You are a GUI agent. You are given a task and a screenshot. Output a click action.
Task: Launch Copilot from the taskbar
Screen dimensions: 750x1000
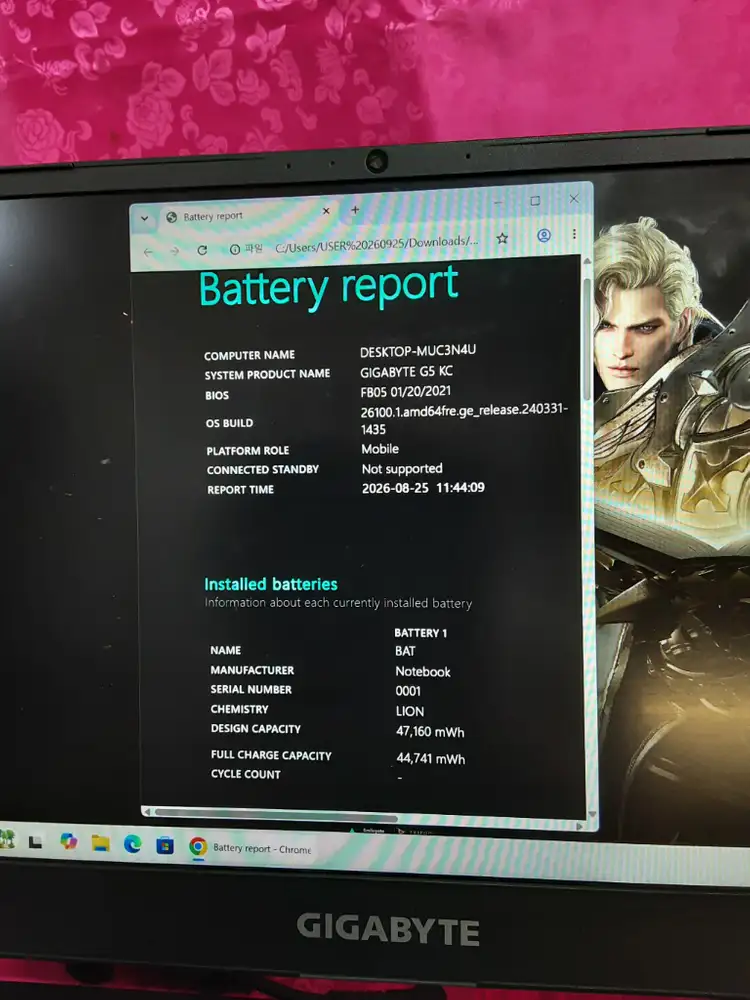[x=68, y=842]
